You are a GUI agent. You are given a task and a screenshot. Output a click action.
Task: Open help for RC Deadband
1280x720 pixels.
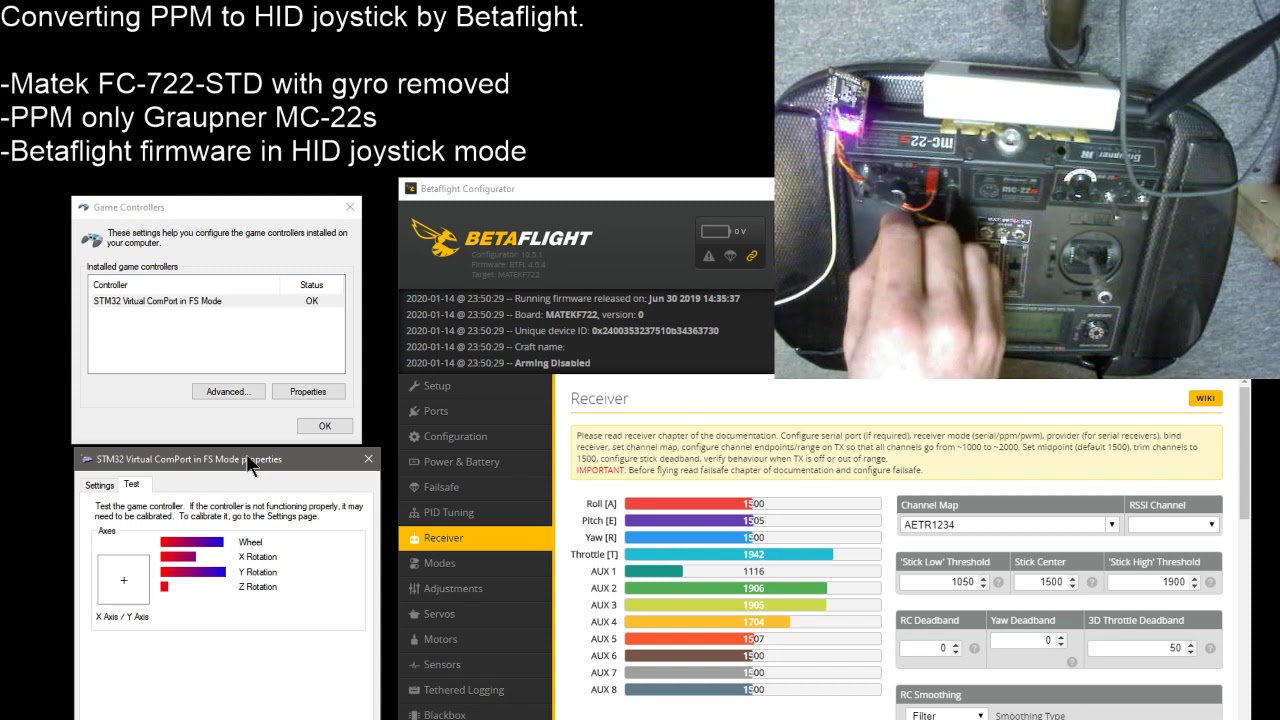pos(974,649)
